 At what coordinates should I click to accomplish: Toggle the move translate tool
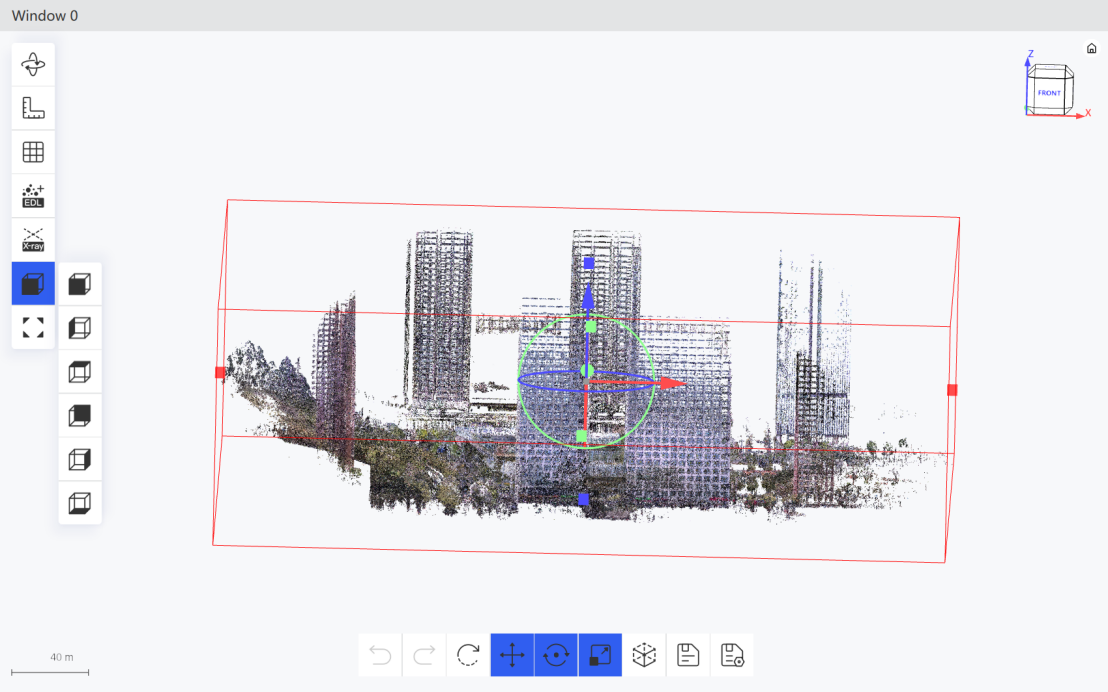pos(512,655)
